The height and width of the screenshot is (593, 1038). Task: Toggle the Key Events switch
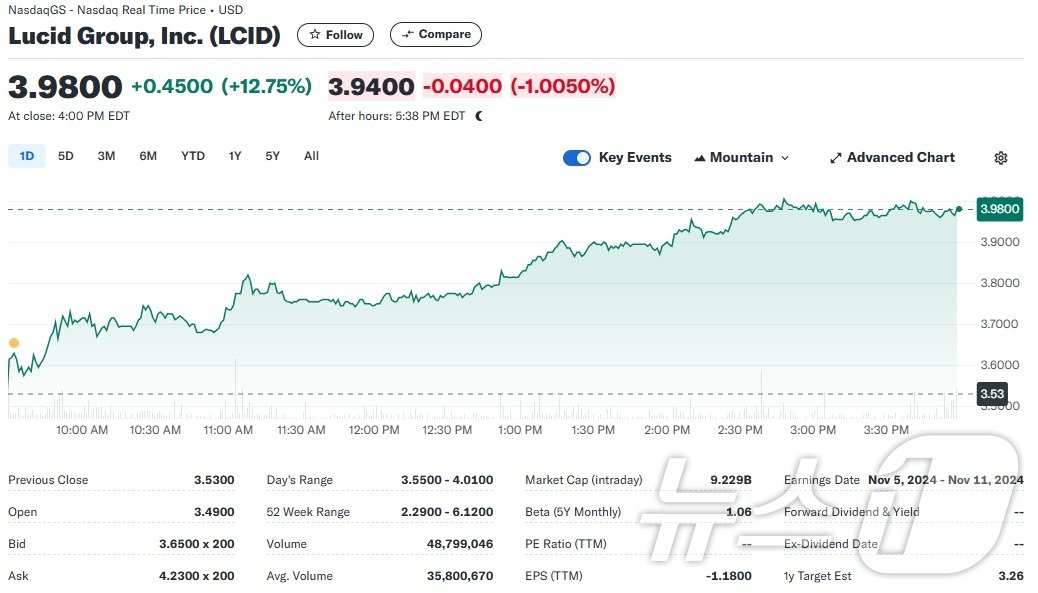coord(577,158)
